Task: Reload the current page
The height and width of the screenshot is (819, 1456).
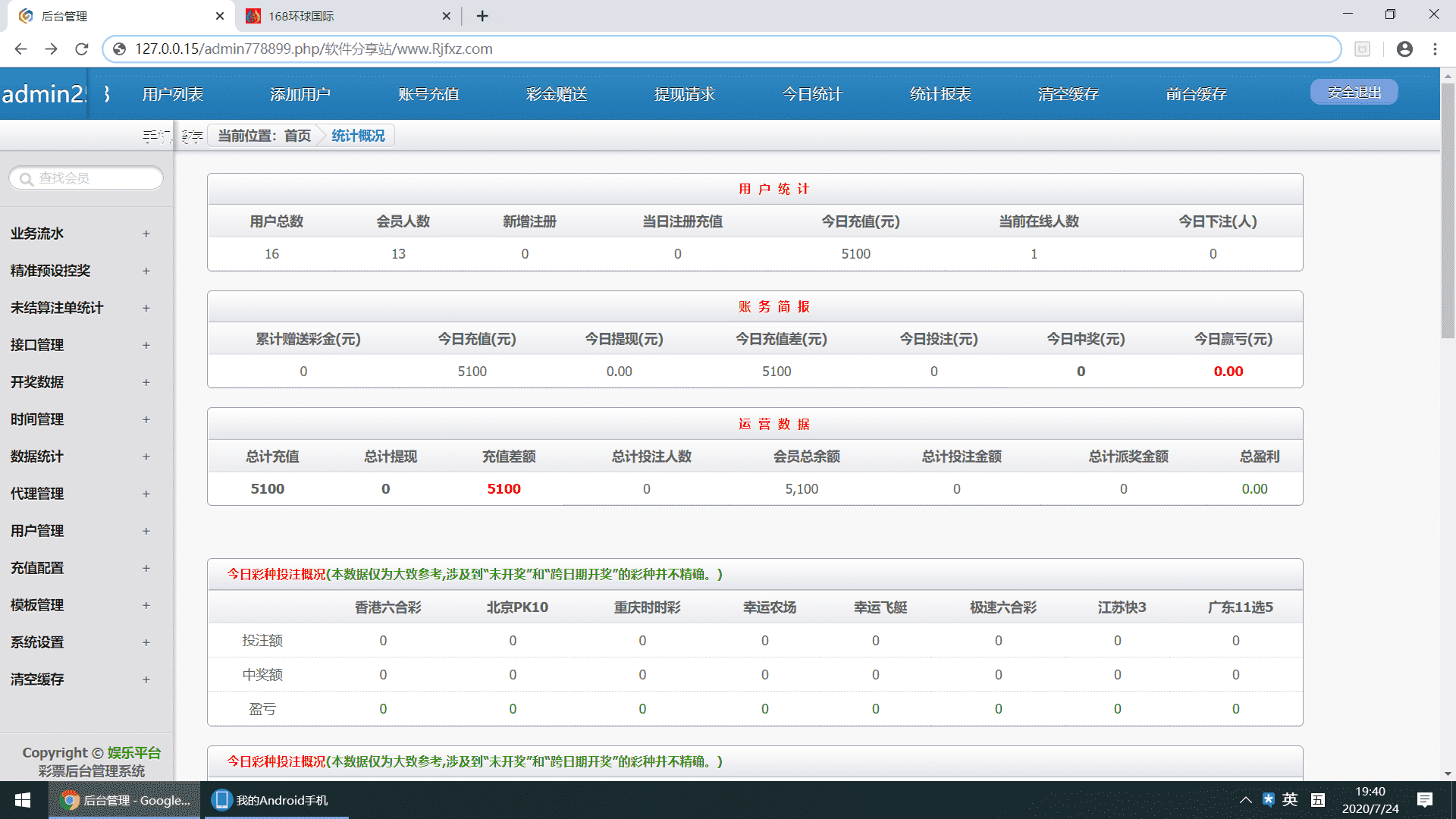Action: point(82,49)
